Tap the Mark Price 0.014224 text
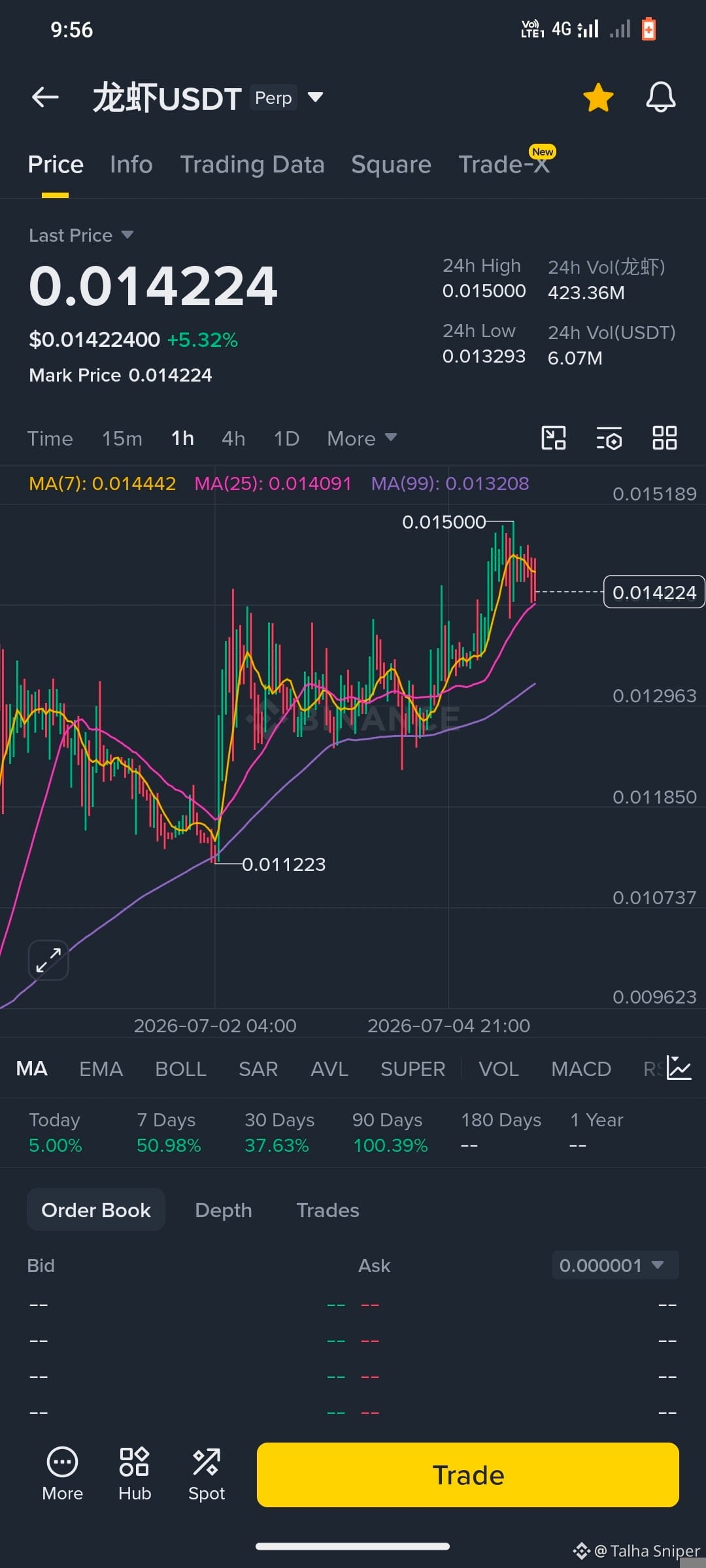 [121, 375]
